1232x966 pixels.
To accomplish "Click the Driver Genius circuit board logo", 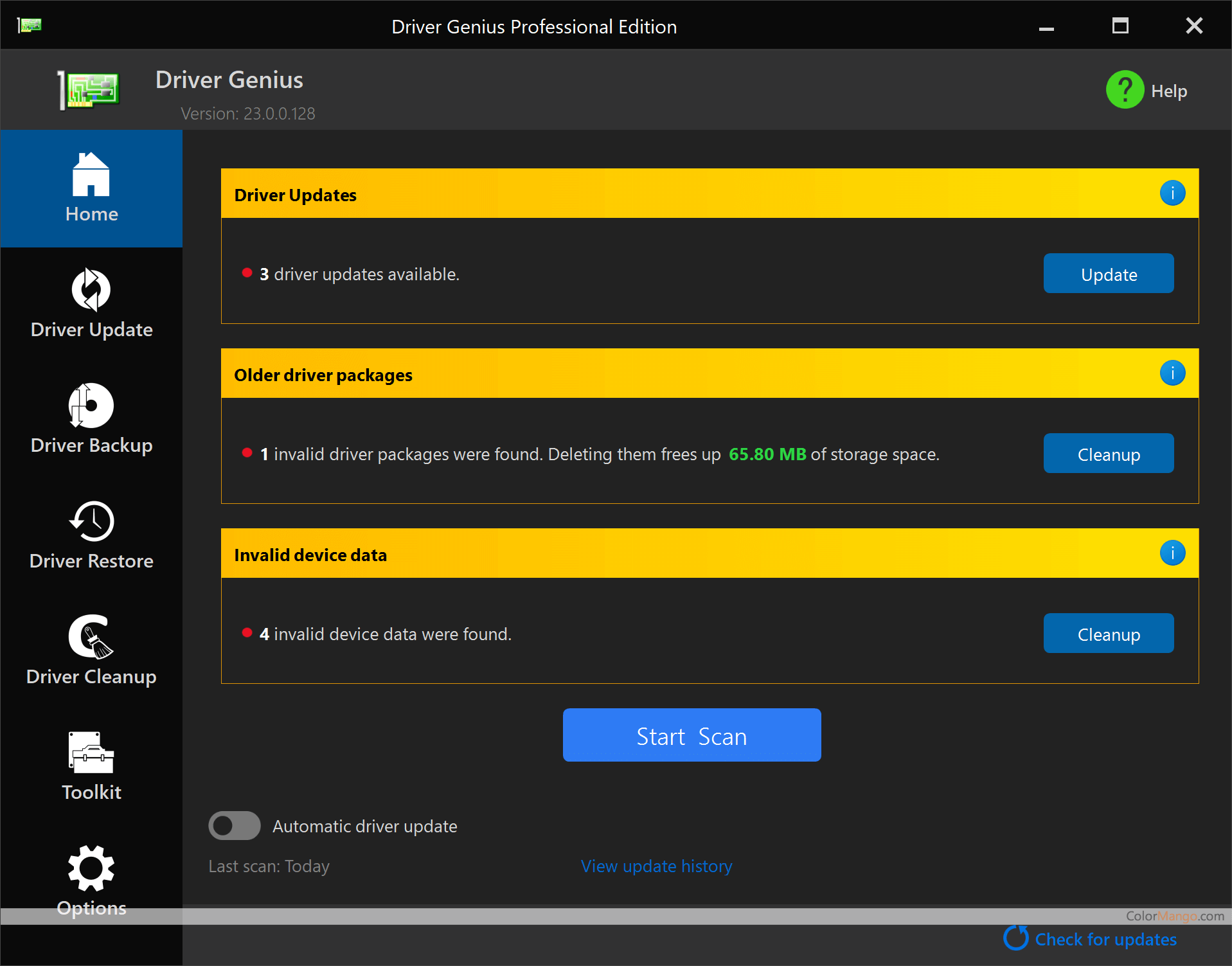I will pos(89,90).
